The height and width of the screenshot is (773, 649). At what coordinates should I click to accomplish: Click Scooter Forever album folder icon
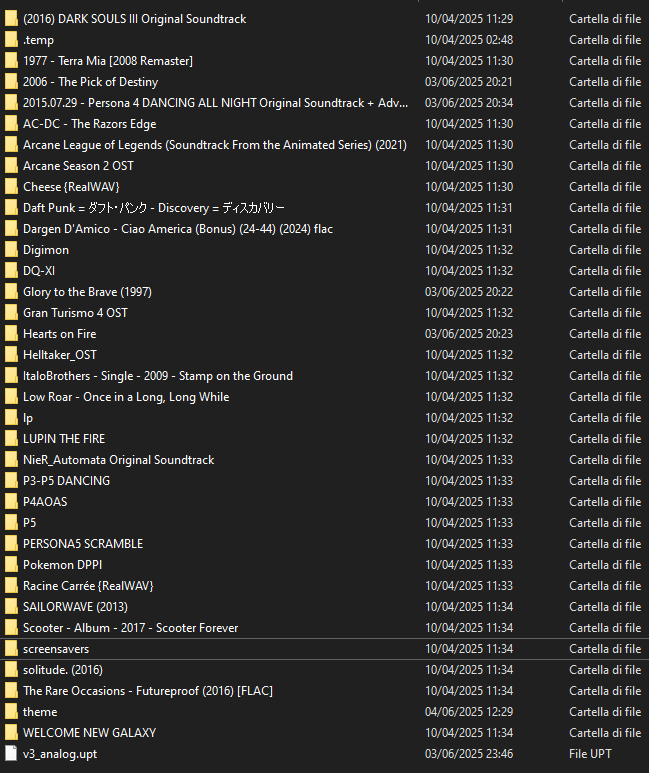[11, 628]
